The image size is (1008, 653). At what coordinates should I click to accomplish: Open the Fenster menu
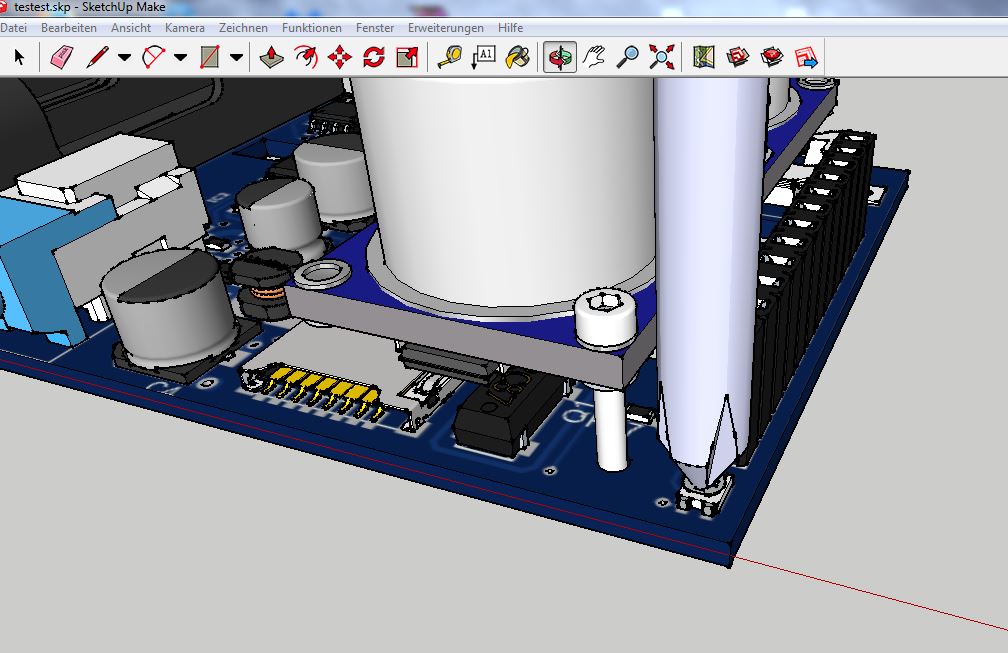374,28
